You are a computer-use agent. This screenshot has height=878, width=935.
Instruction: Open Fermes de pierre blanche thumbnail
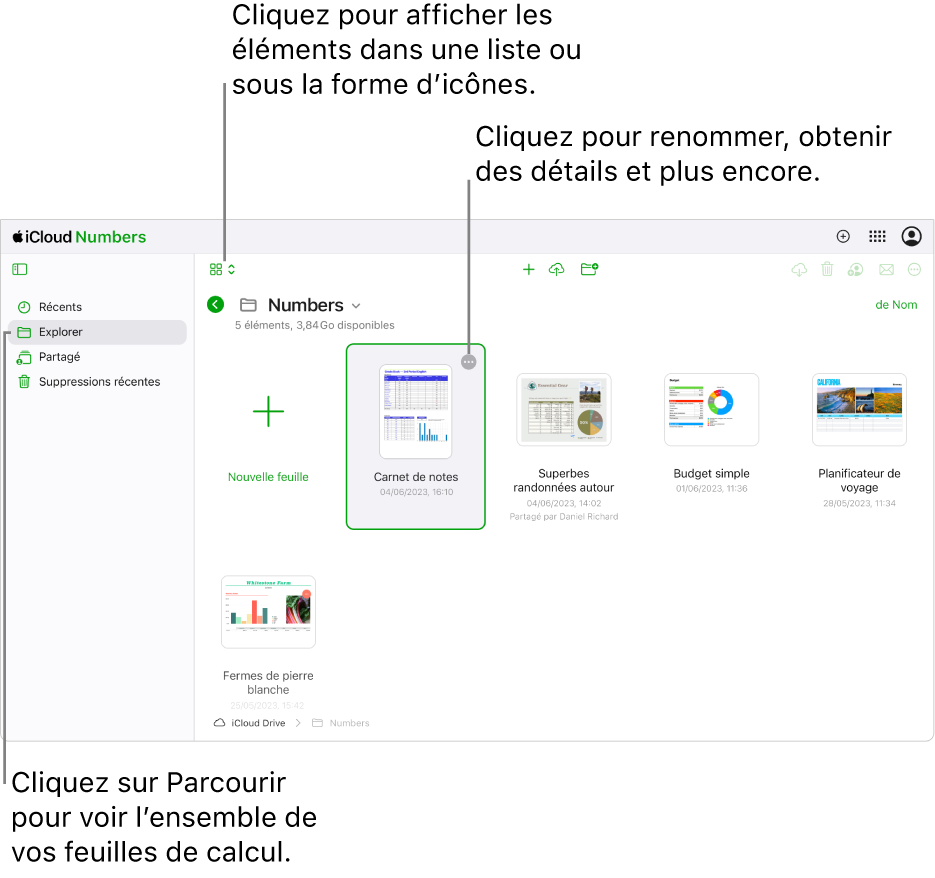pyautogui.click(x=268, y=612)
